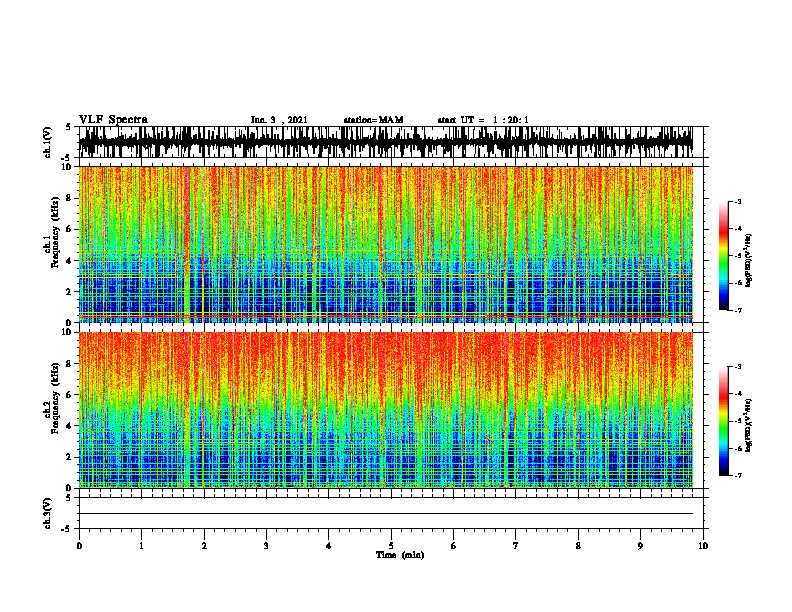The height and width of the screenshot is (612, 792).
Task: Select the date label "Jan. 3, 2021"
Action: pos(279,120)
